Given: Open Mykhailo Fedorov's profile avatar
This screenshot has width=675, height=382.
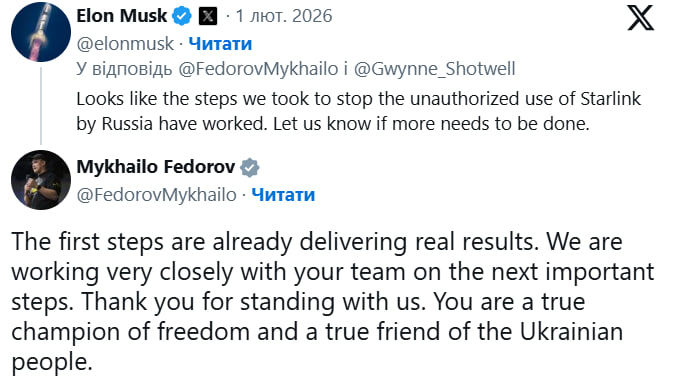Looking at the screenshot, I should point(41,180).
